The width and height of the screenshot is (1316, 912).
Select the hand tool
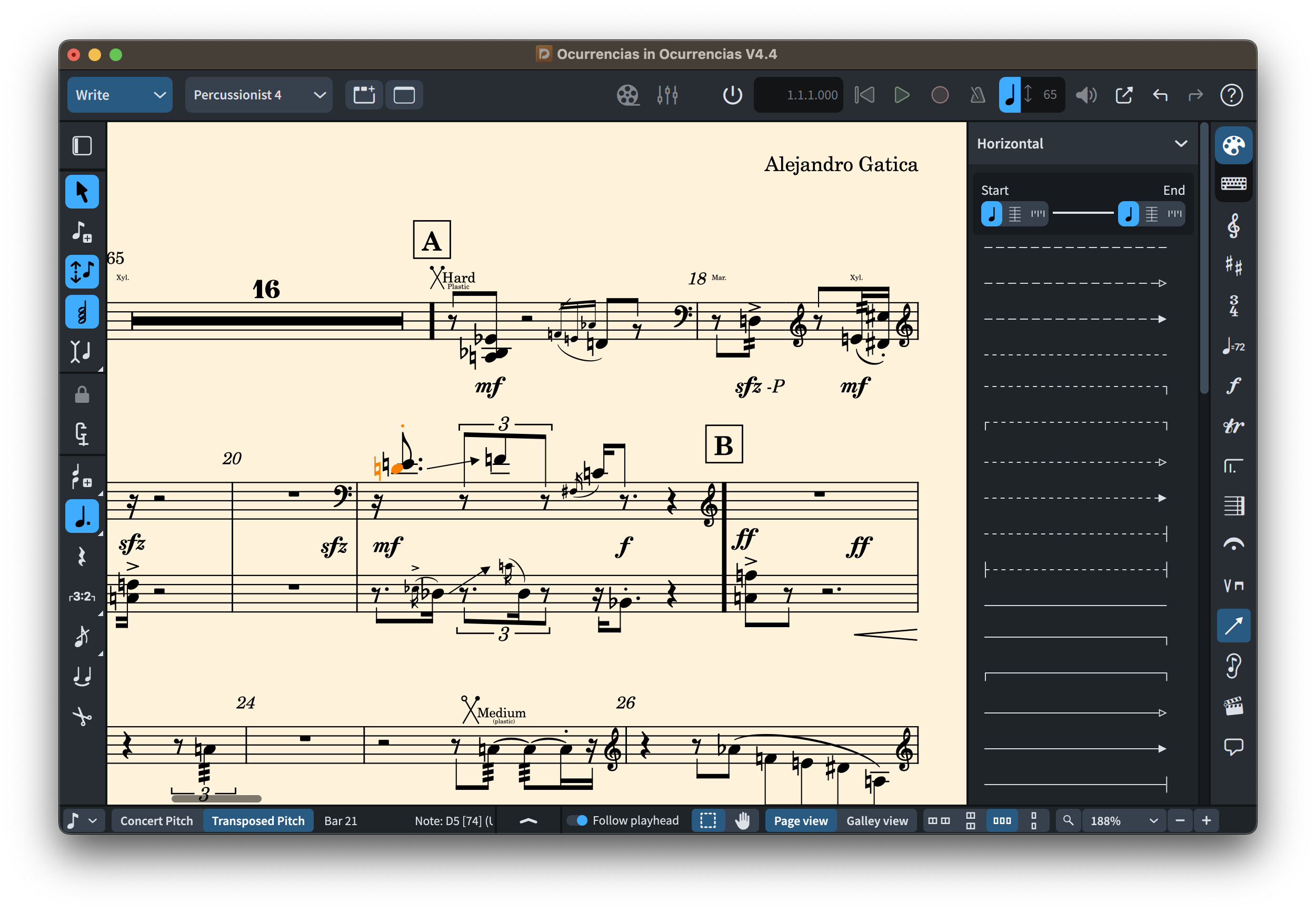pos(742,820)
